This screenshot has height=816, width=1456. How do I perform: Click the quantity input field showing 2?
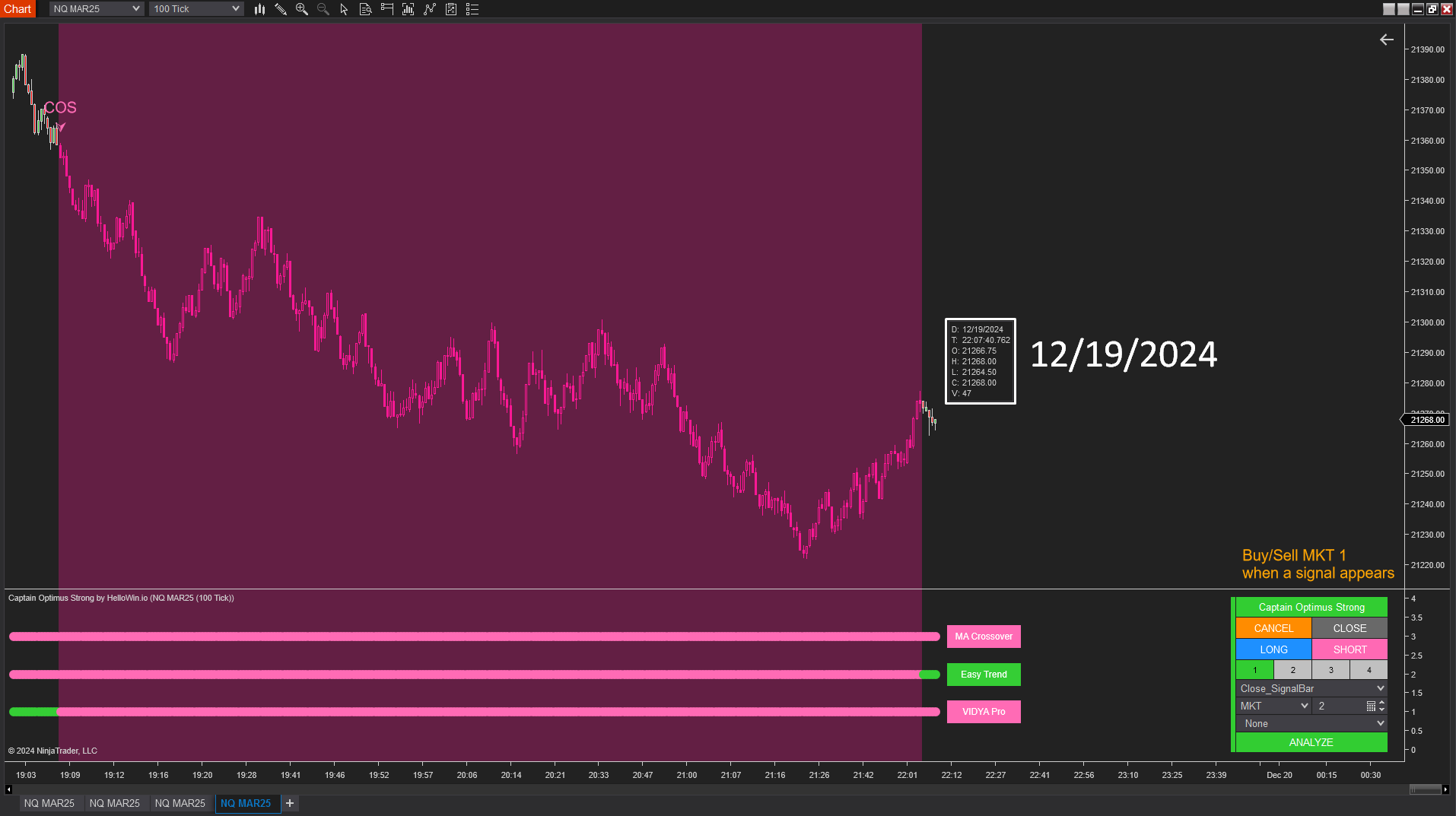[1340, 706]
